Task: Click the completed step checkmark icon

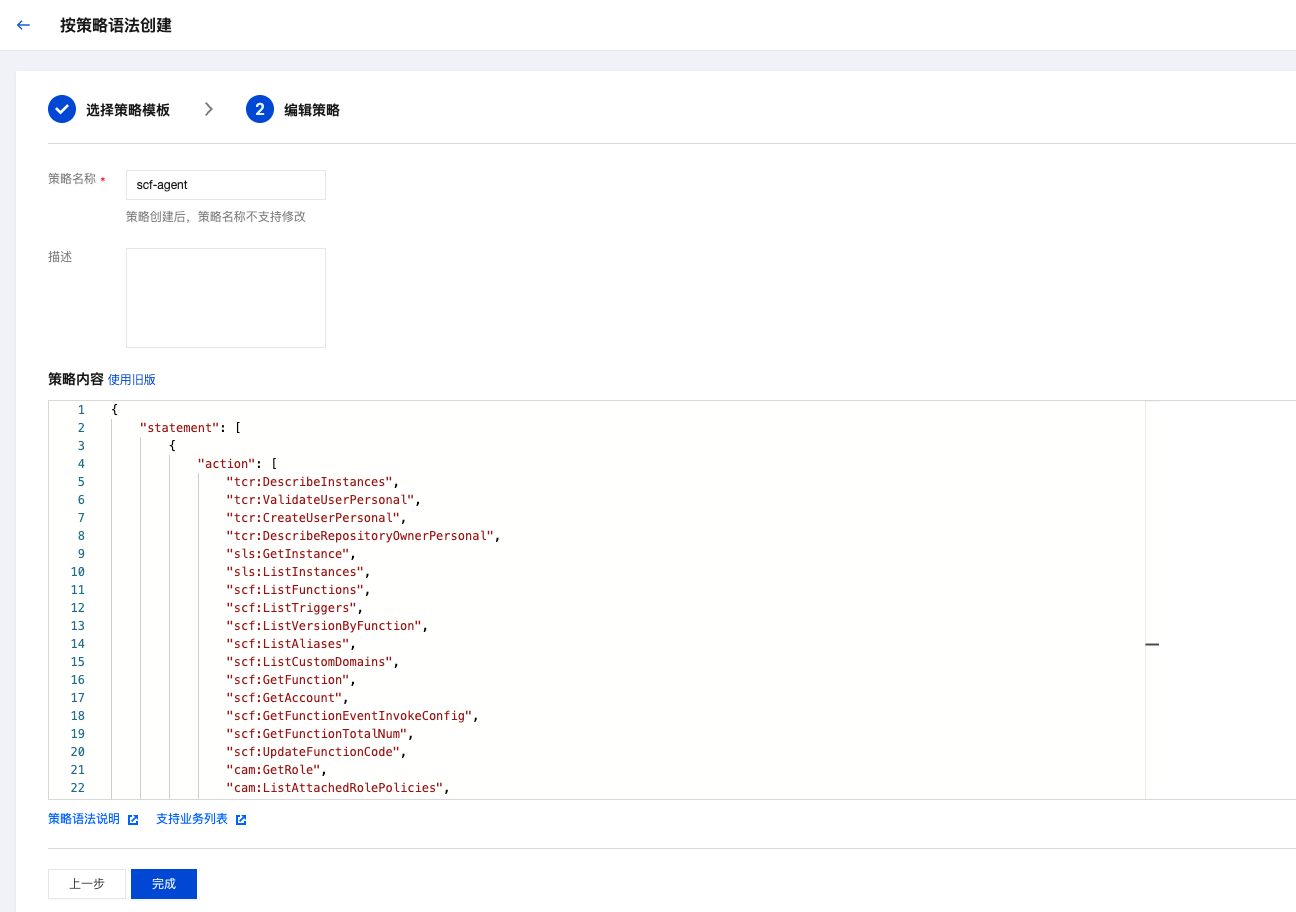Action: [x=62, y=109]
